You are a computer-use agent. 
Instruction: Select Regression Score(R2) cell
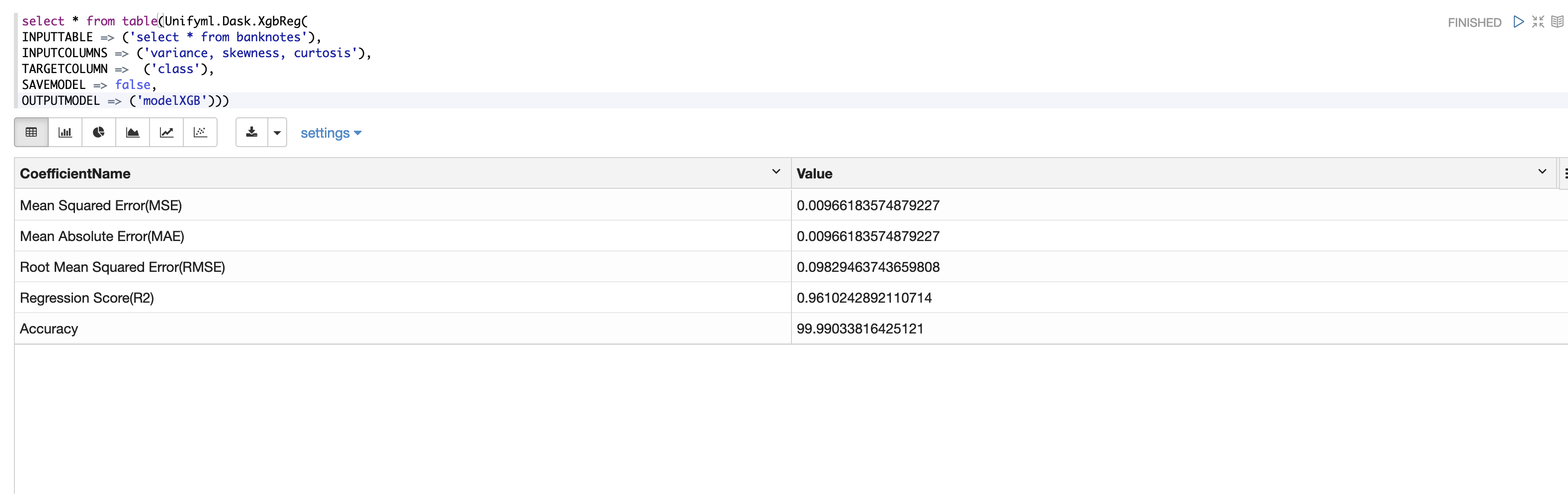[x=403, y=298]
